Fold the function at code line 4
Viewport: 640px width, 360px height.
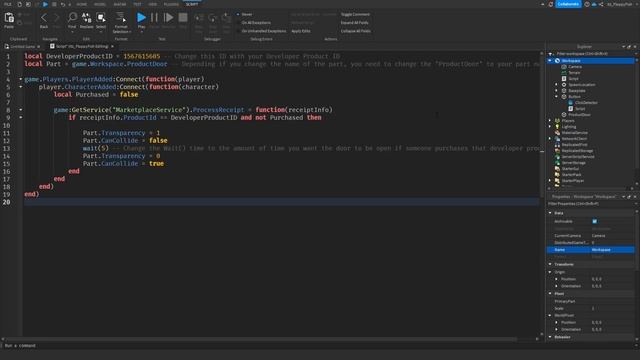21,79
